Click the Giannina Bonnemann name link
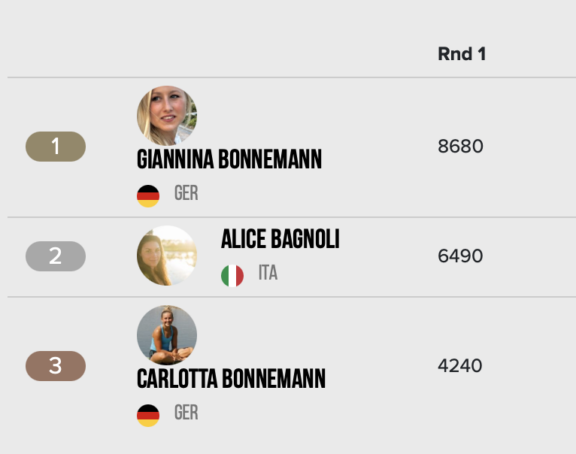576x454 pixels. point(229,159)
